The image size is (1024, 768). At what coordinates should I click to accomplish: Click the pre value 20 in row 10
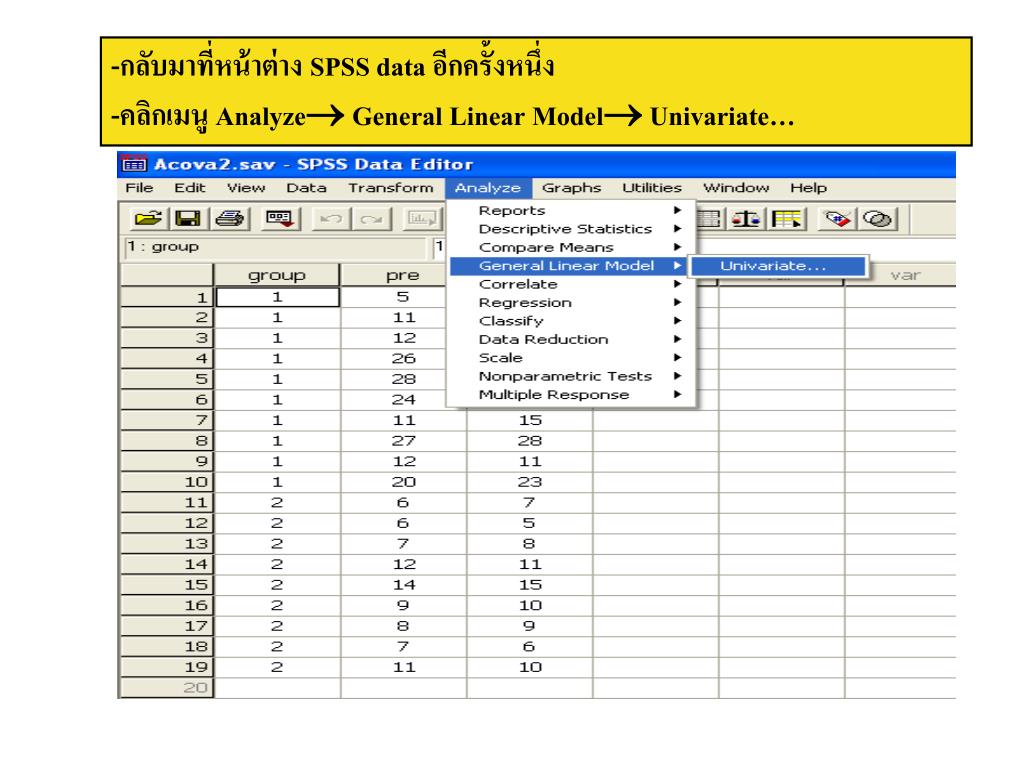pos(404,482)
